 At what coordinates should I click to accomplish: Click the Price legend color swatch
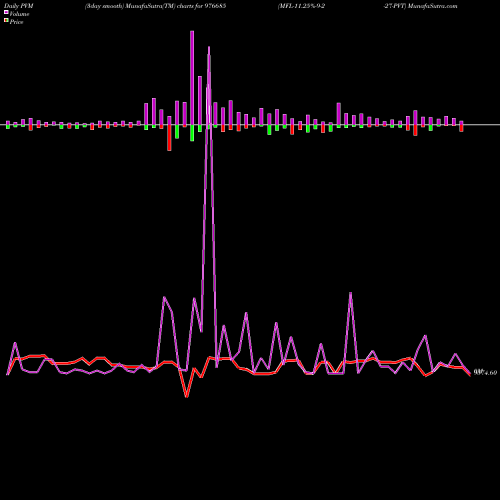[x=6, y=21]
